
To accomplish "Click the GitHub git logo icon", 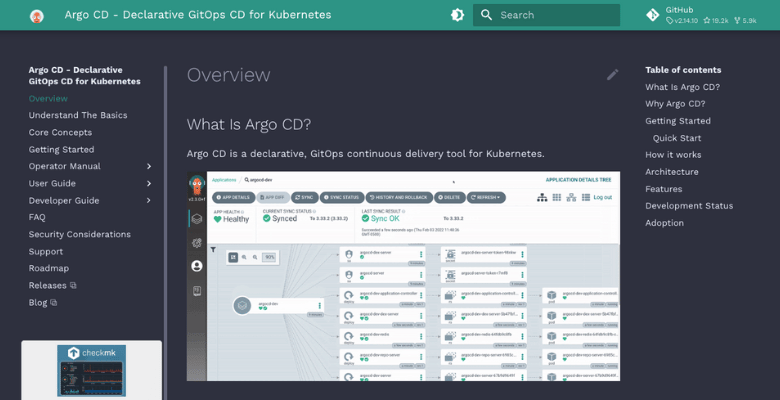I will pos(653,15).
